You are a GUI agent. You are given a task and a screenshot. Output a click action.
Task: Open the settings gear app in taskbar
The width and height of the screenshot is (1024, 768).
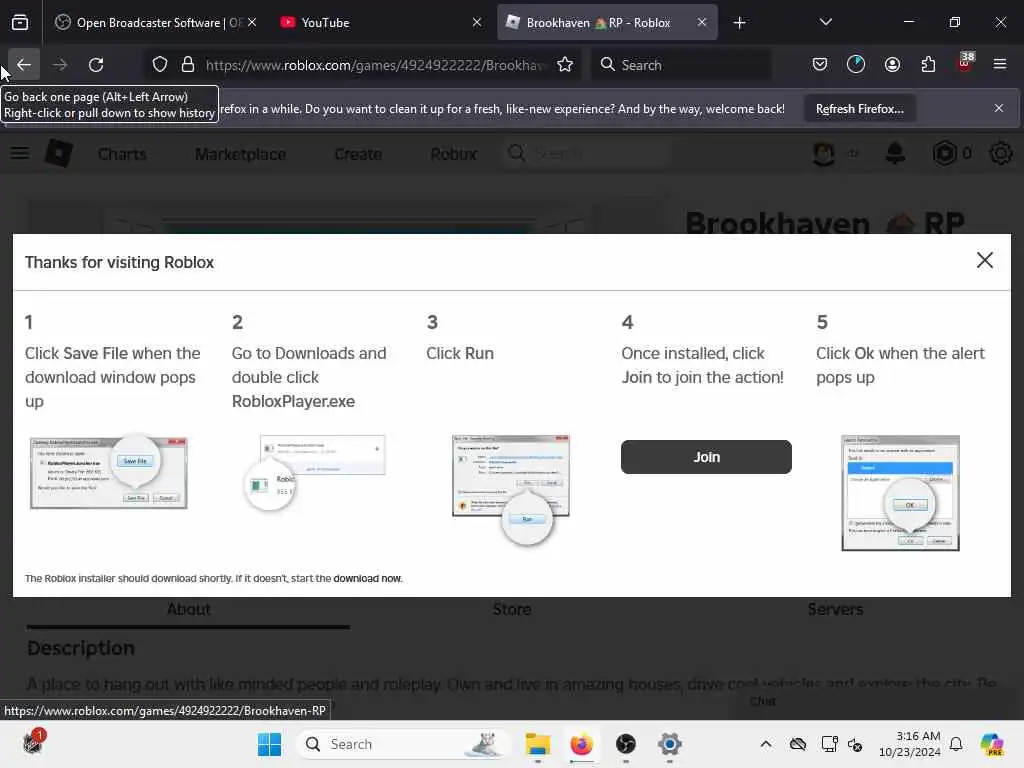pos(669,744)
